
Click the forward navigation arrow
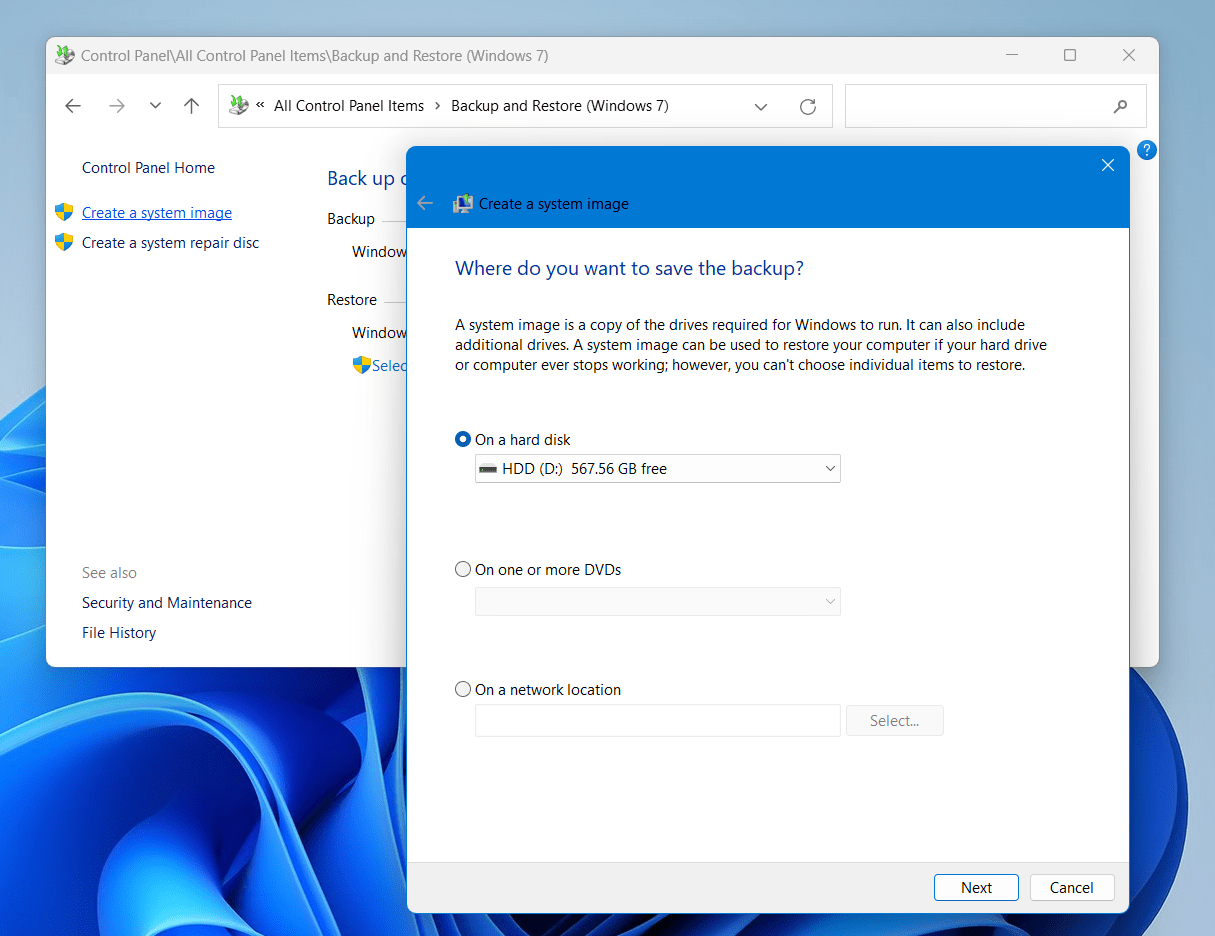pos(117,106)
